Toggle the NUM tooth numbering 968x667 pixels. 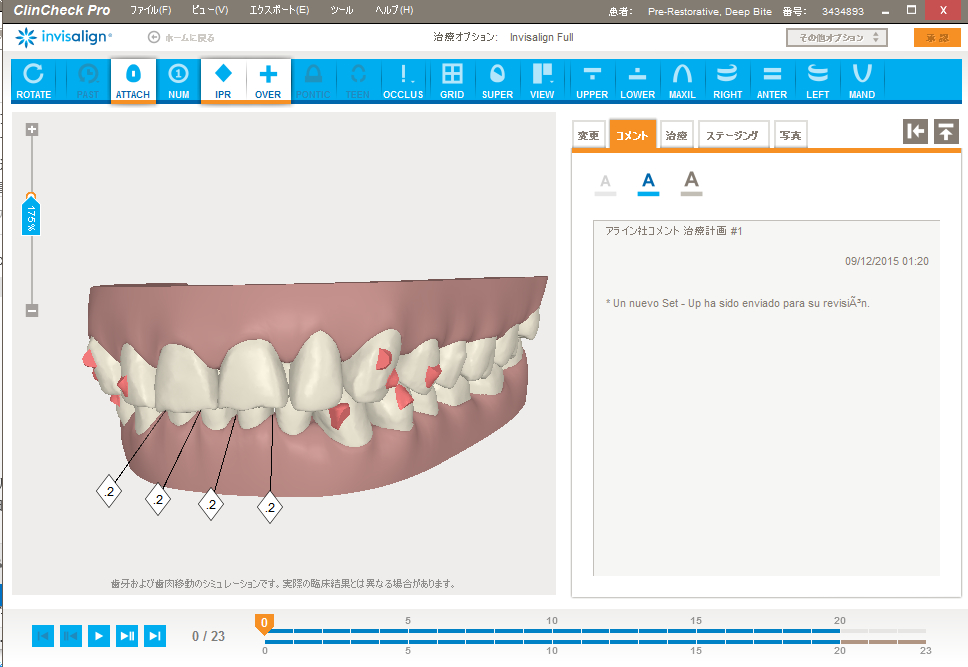[179, 81]
